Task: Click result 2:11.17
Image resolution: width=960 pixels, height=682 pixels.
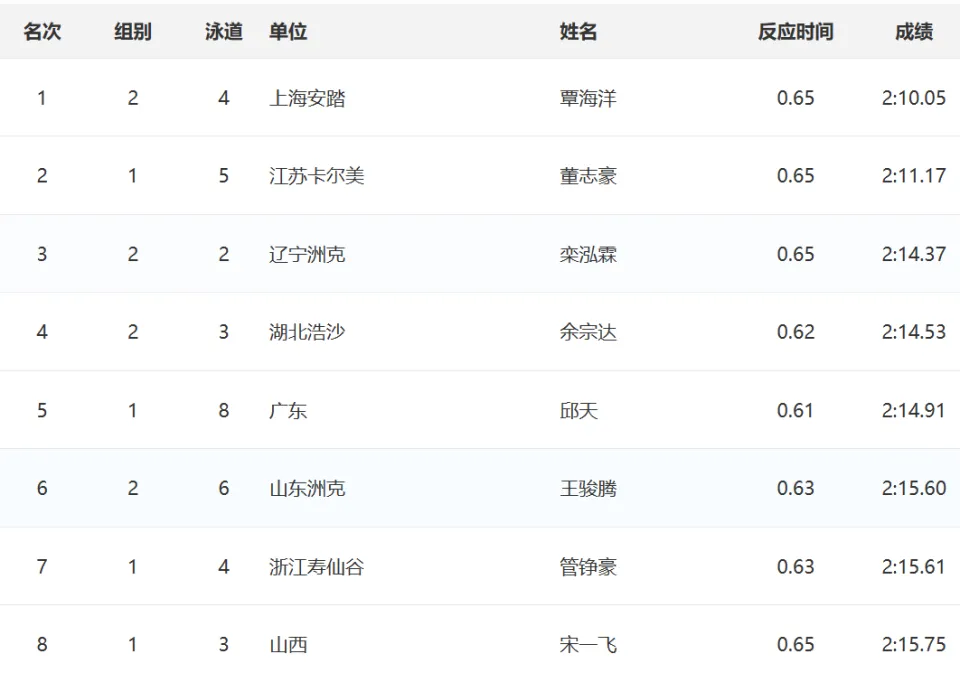Action: coord(913,176)
